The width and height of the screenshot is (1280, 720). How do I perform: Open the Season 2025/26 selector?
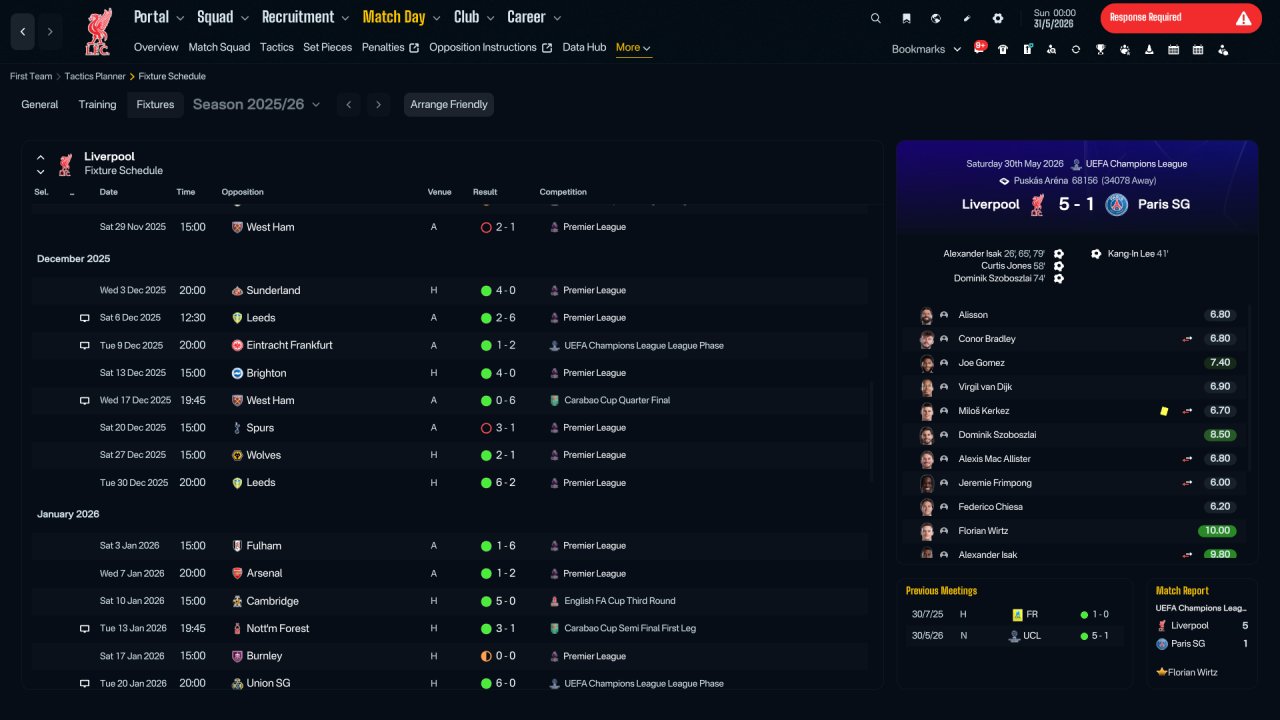click(257, 104)
